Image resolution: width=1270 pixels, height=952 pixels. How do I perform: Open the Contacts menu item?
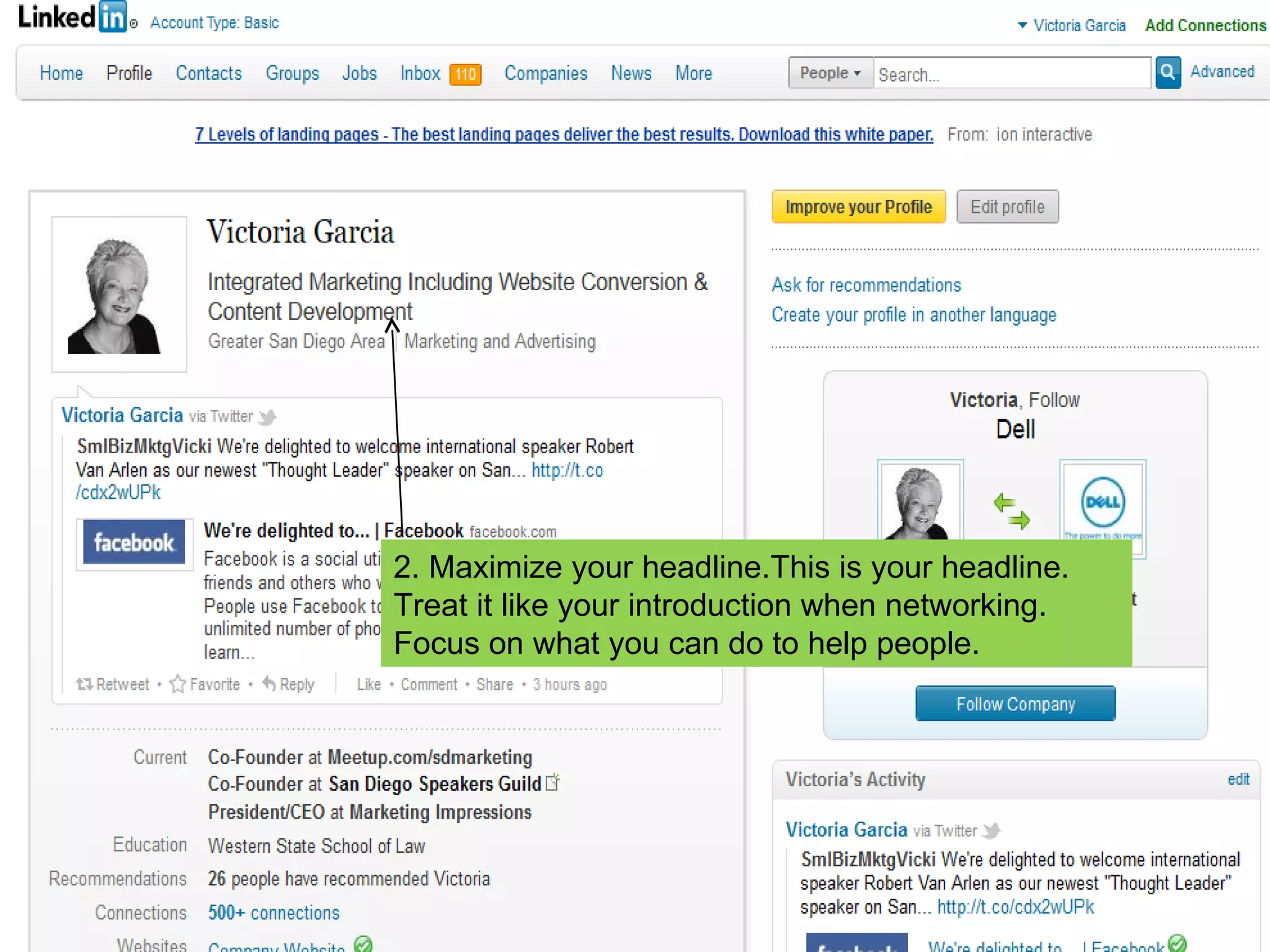(208, 73)
